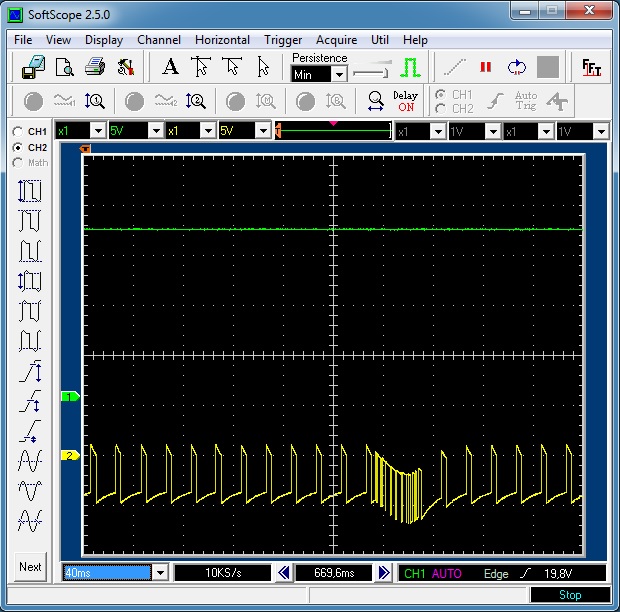
Task: Select CH2 trigger source radio in toolbar
Action: pos(440,108)
